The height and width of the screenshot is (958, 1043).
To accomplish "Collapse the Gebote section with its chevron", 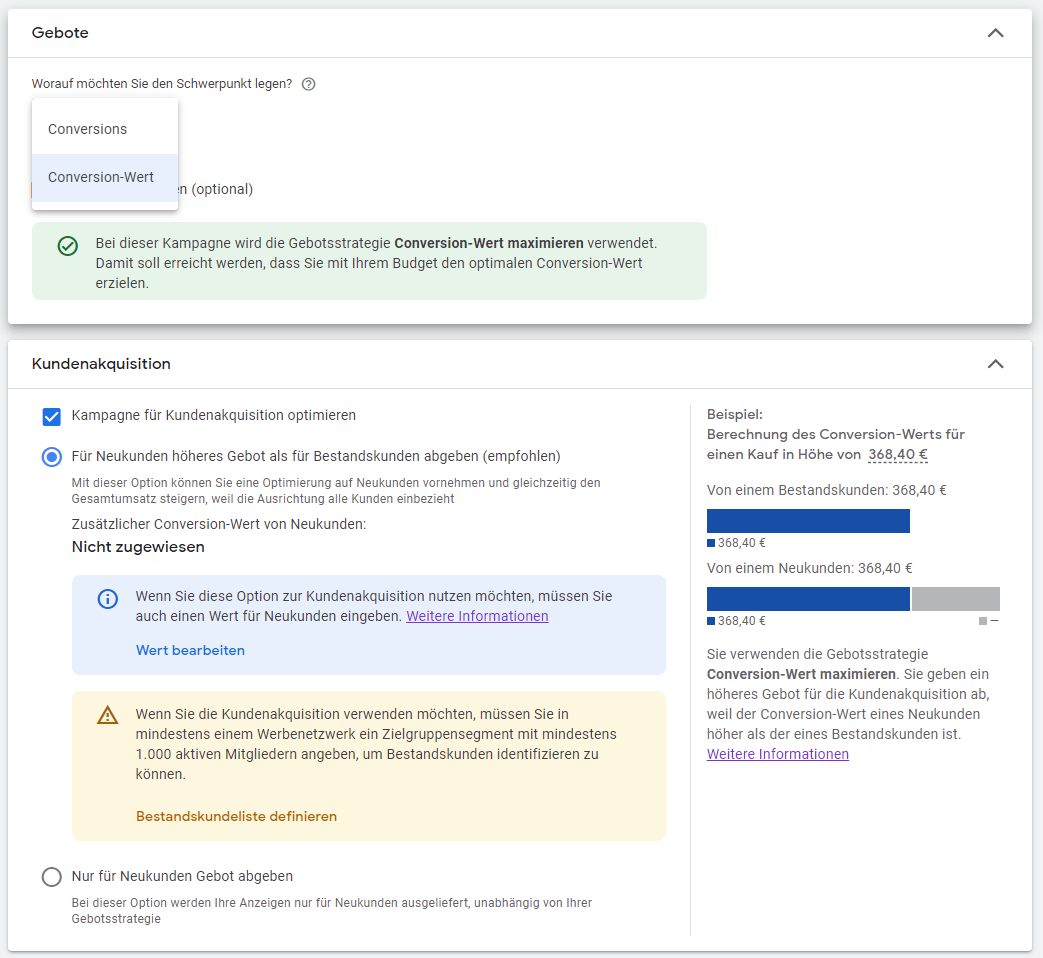I will click(995, 33).
